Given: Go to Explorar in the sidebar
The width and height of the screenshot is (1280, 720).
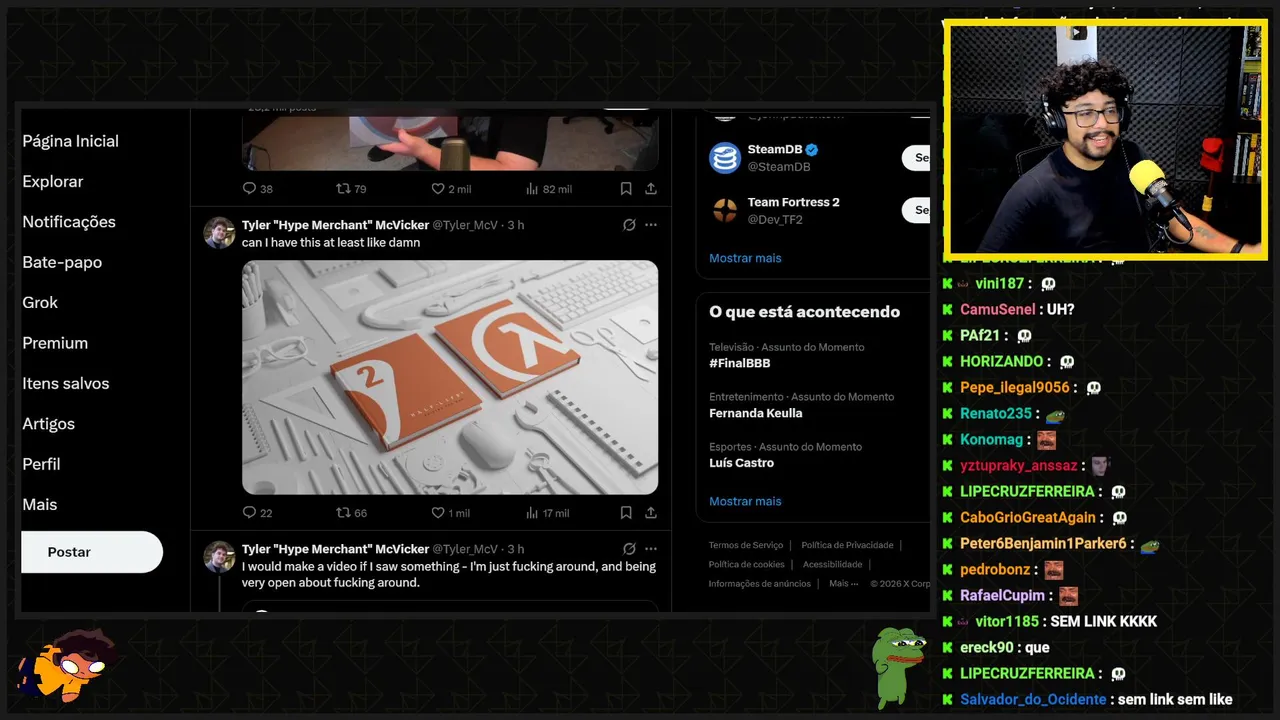Looking at the screenshot, I should [53, 181].
